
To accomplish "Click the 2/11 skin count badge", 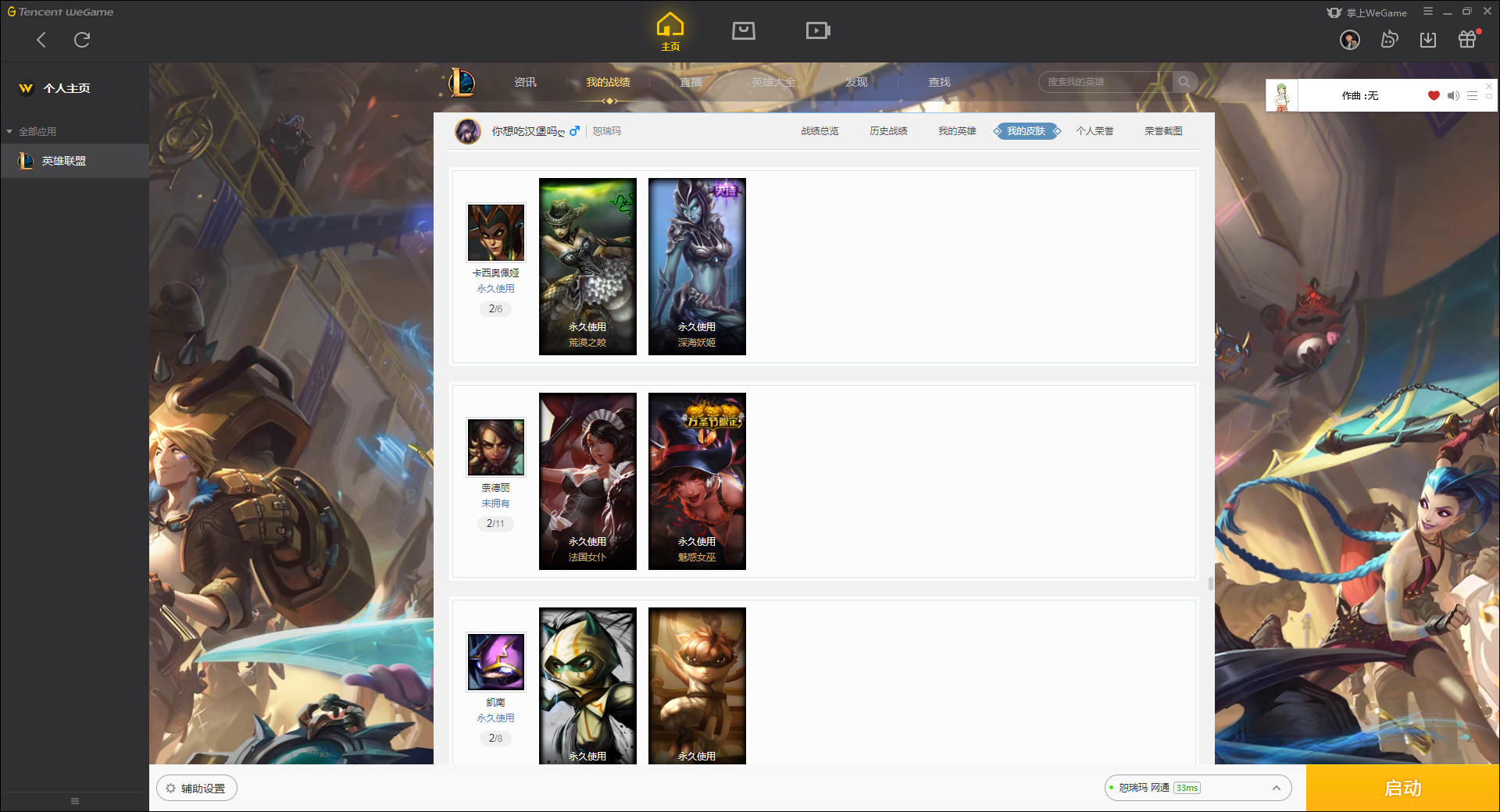I will click(495, 524).
